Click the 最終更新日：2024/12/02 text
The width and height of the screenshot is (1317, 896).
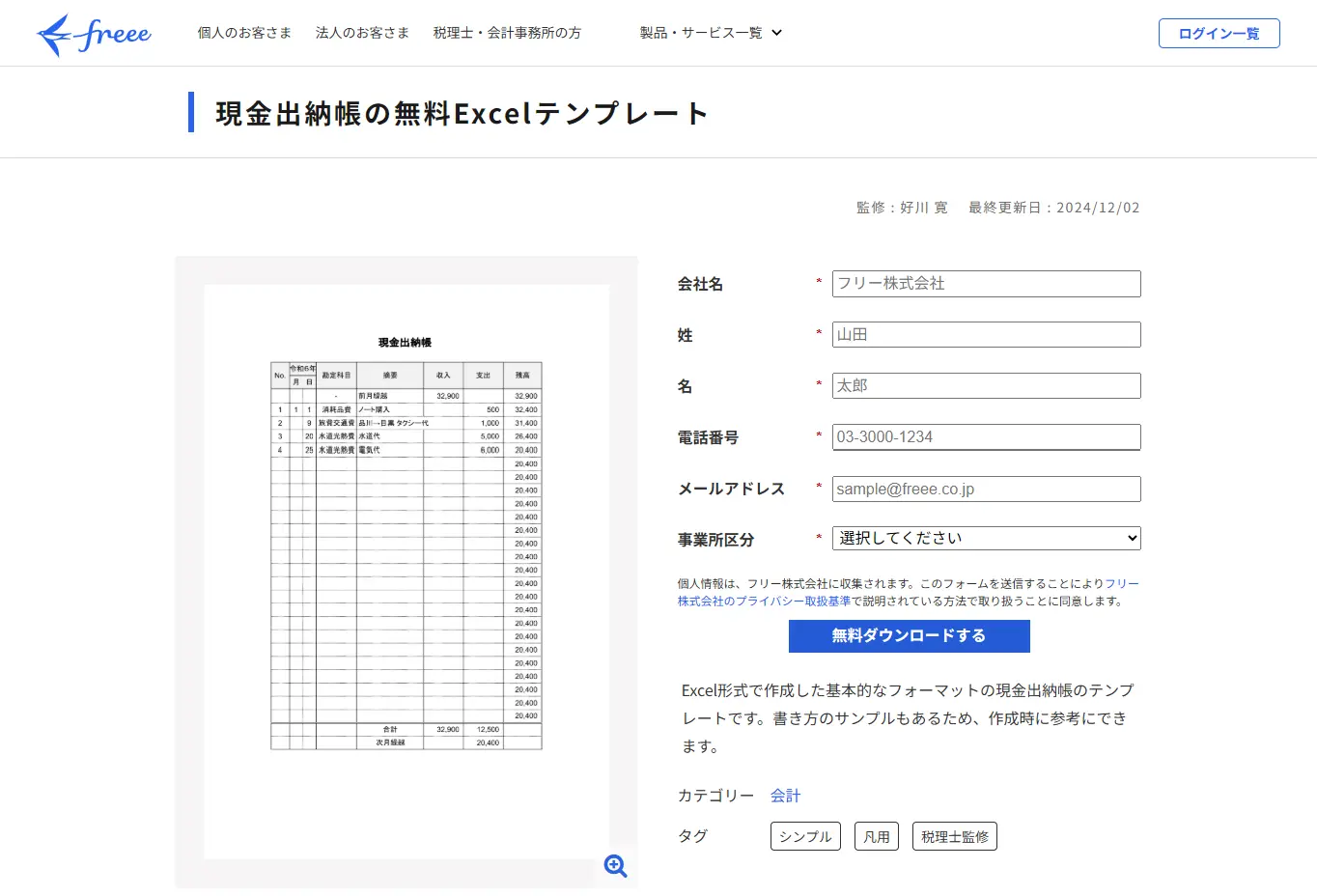click(1053, 208)
